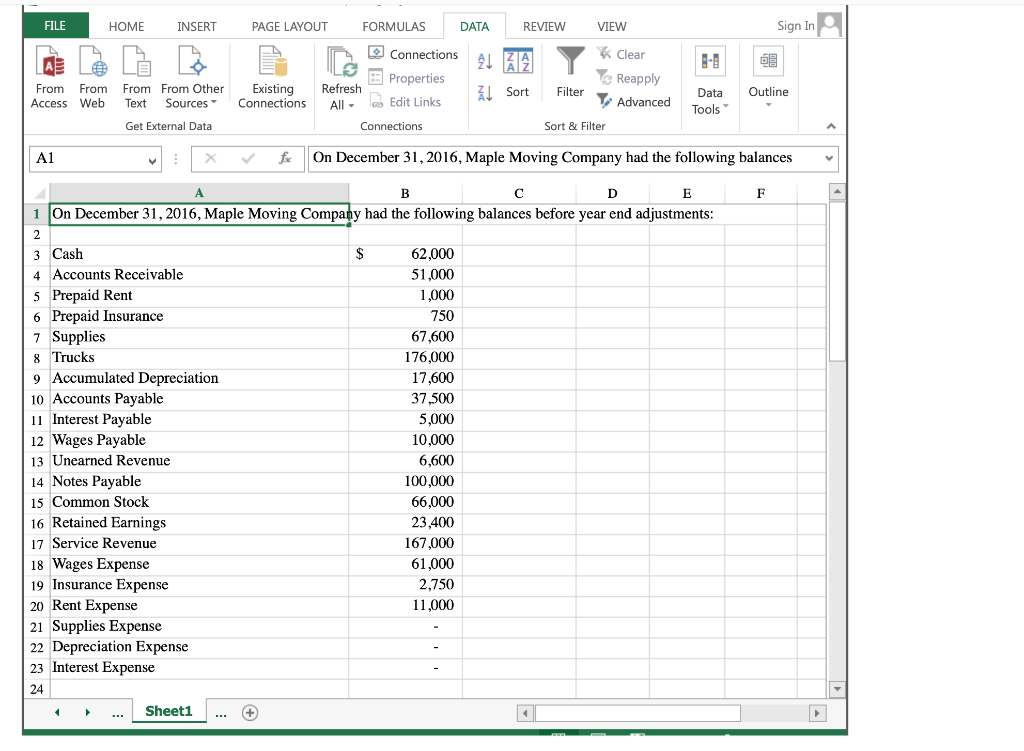Switch to the FORMULAS ribbon tab
The height and width of the screenshot is (751, 1024).
coord(393,26)
